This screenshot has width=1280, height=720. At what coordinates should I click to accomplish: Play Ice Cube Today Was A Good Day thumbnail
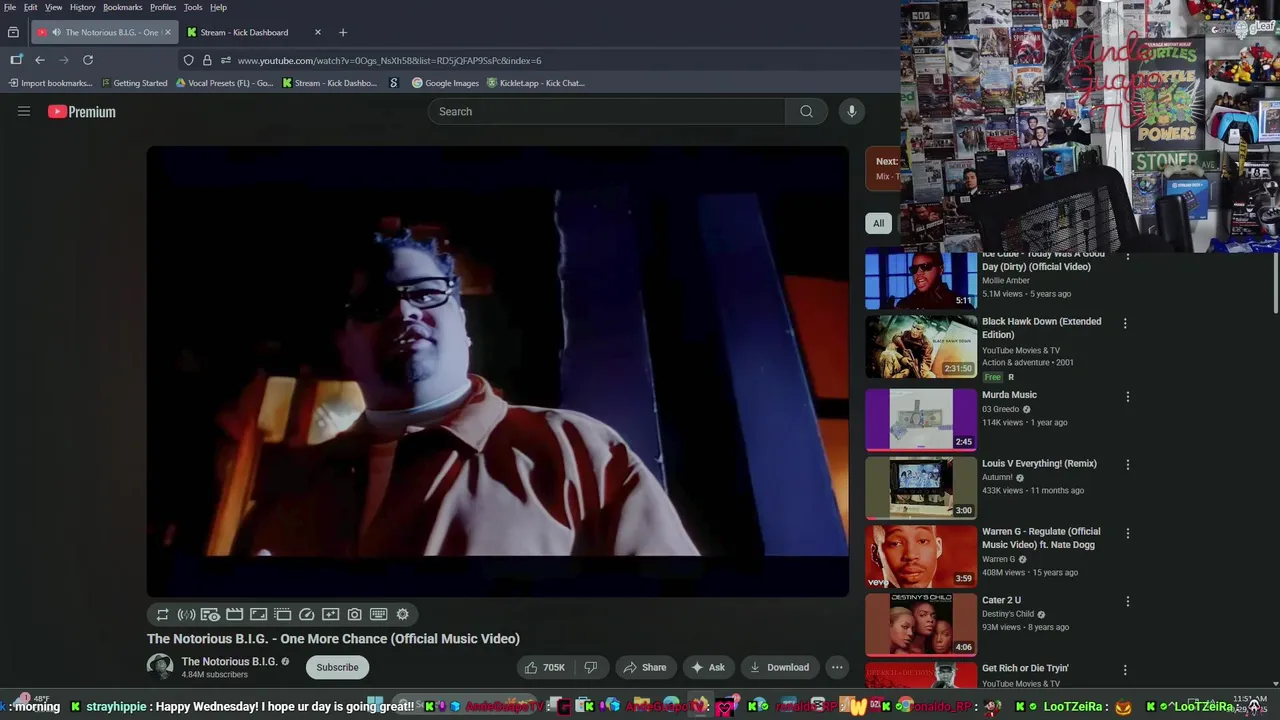click(x=921, y=279)
